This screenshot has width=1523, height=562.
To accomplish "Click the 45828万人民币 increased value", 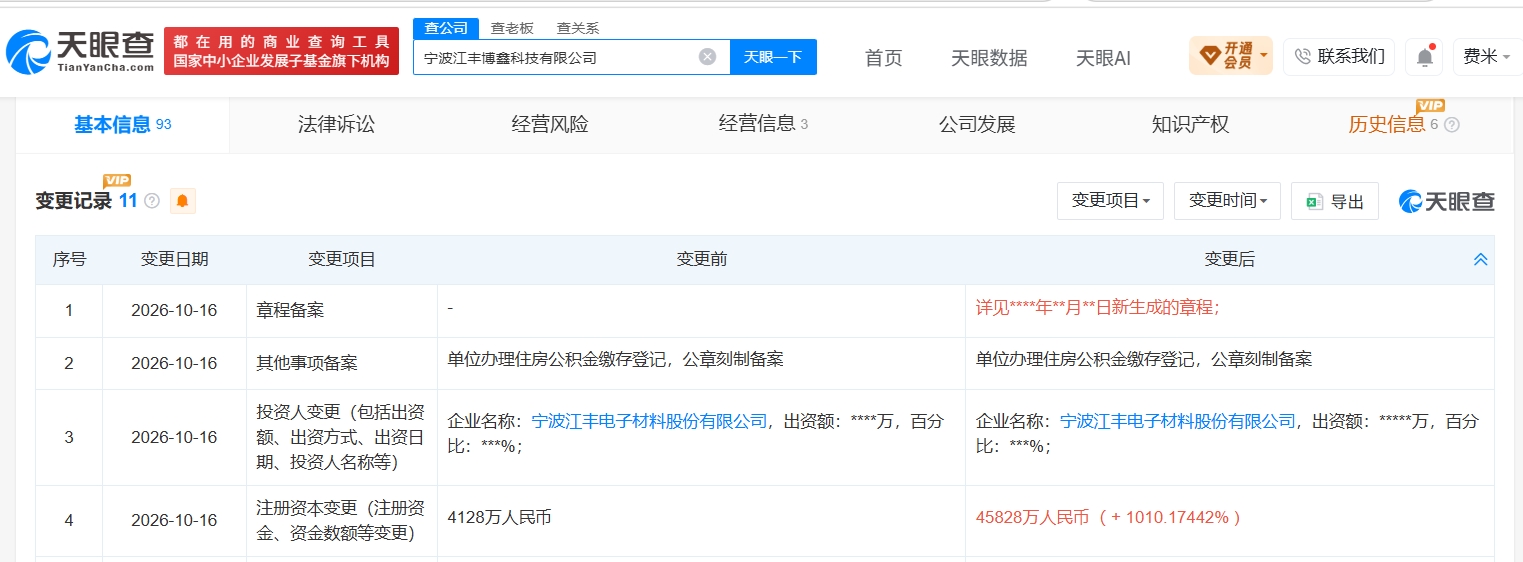I will [x=1109, y=517].
